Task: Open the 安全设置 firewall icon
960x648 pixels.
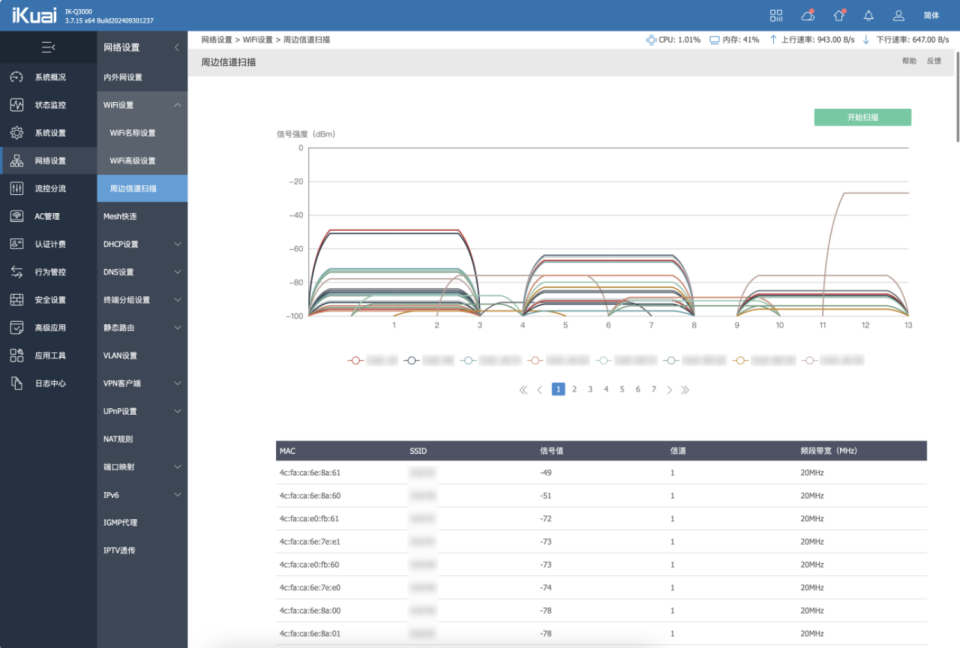Action: (x=17, y=300)
